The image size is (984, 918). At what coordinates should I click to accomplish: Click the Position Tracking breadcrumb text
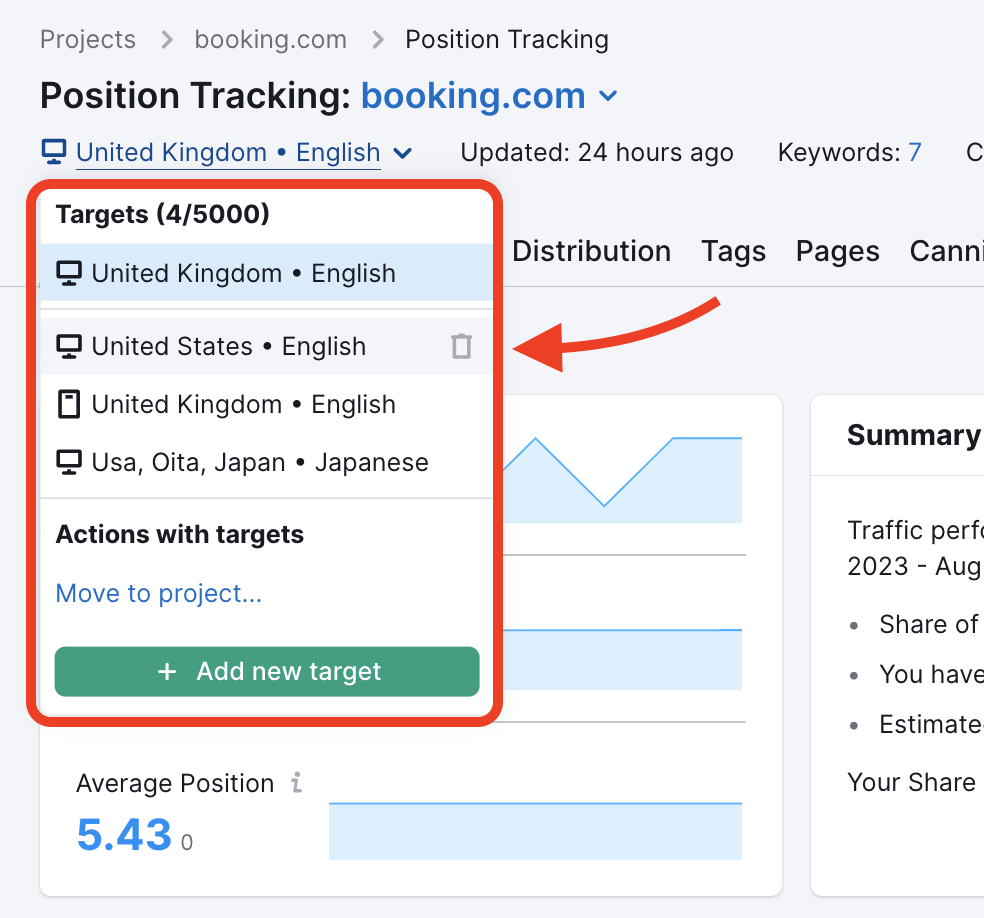point(507,40)
